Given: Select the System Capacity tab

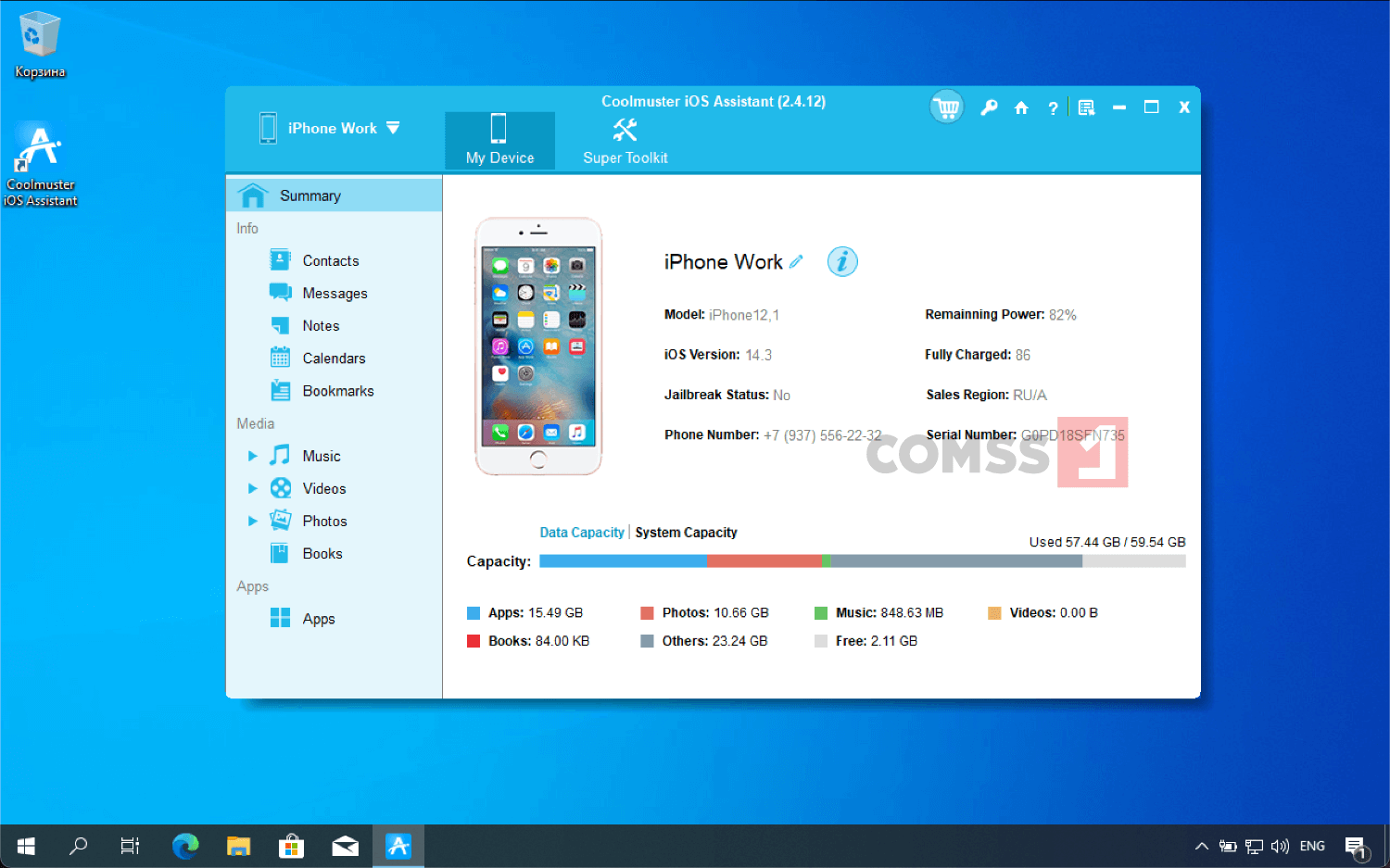Looking at the screenshot, I should [686, 533].
